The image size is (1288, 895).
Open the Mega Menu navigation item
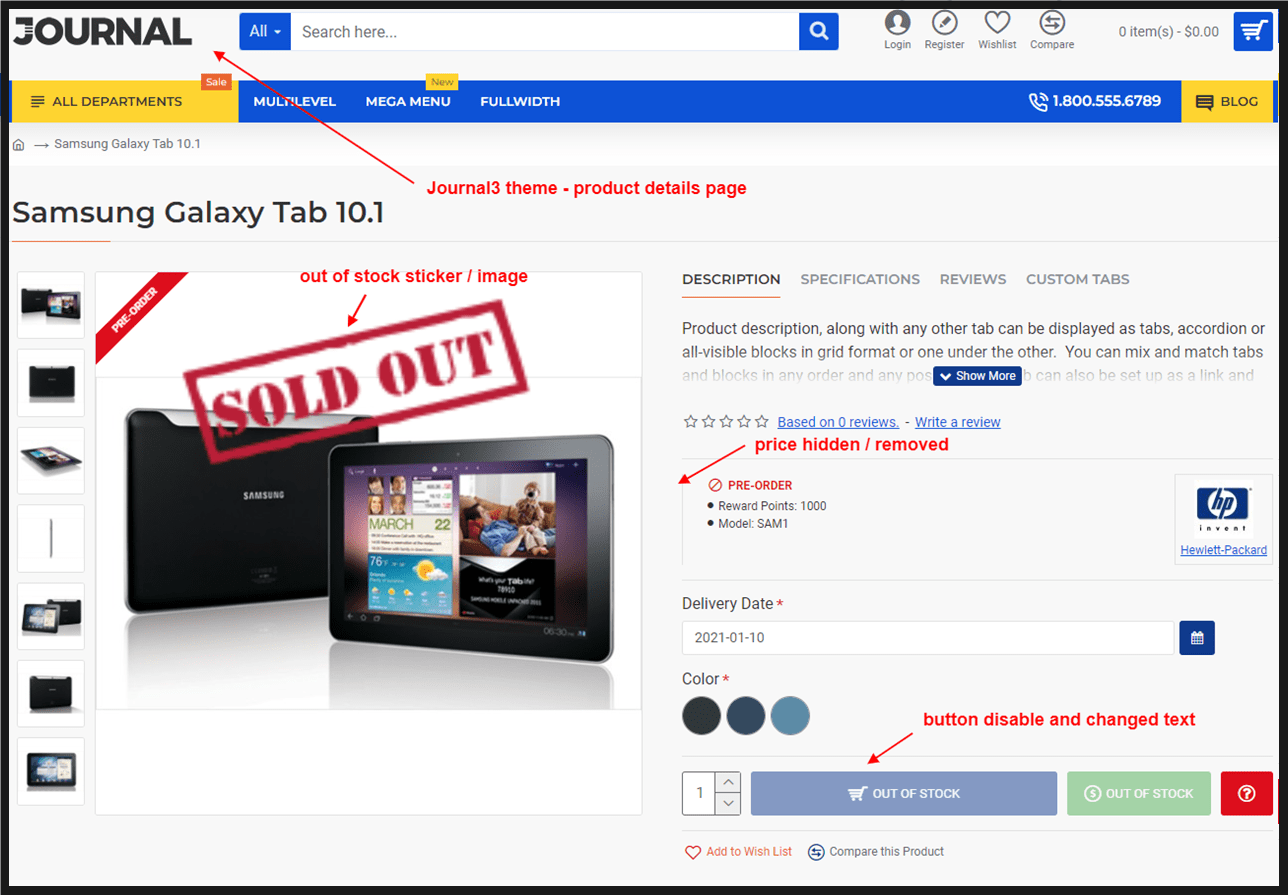(x=408, y=101)
